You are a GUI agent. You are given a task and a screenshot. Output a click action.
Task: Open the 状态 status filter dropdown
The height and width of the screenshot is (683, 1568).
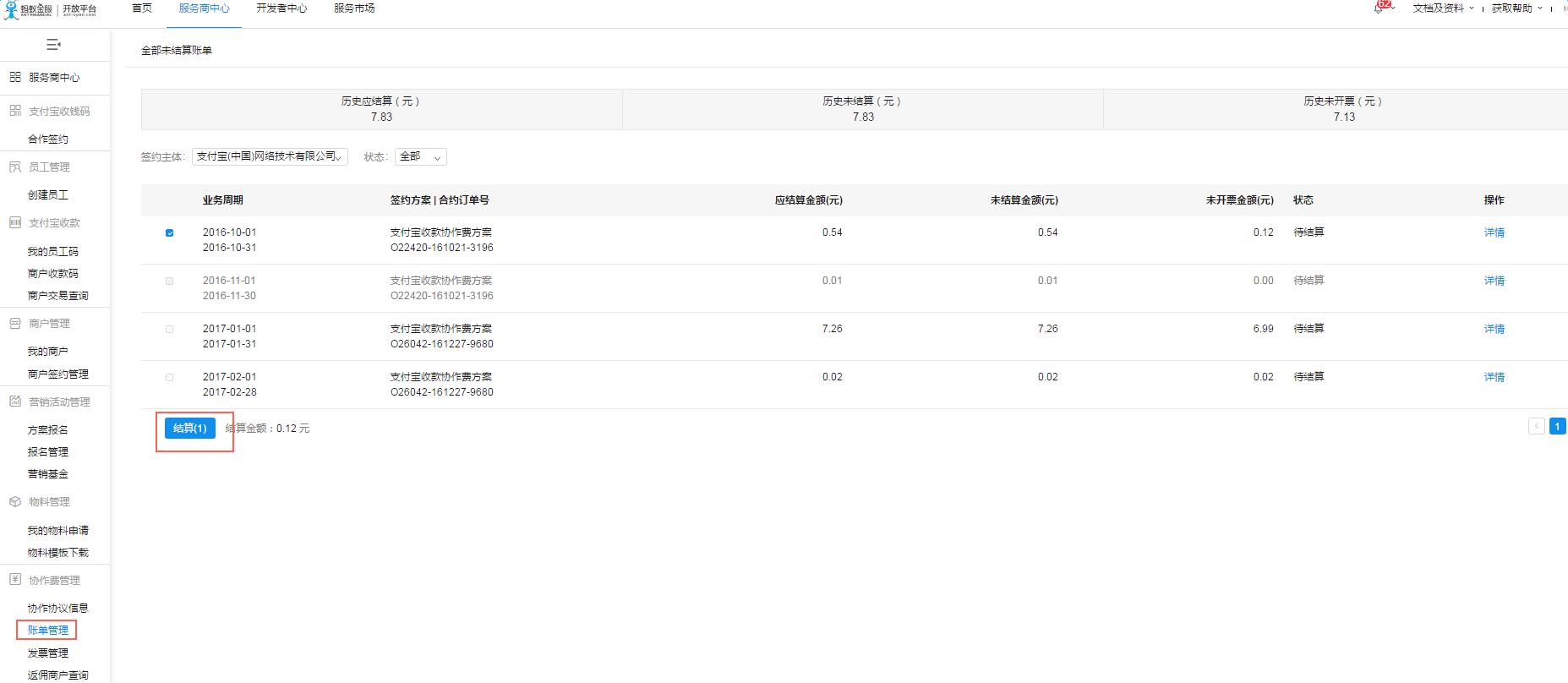click(x=420, y=156)
